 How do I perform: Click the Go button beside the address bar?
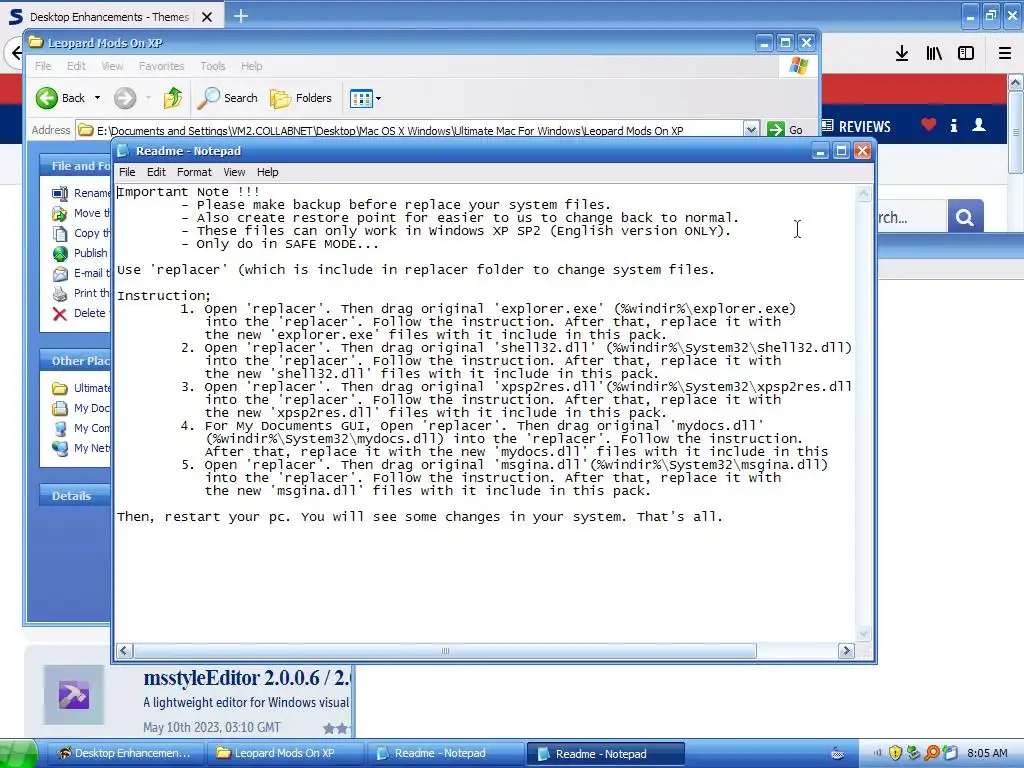point(785,130)
